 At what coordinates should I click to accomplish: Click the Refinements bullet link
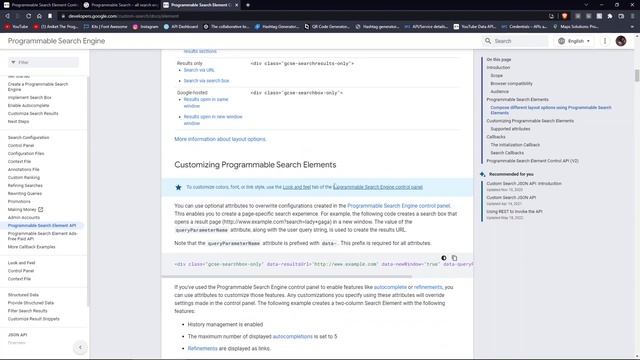pos(202,349)
